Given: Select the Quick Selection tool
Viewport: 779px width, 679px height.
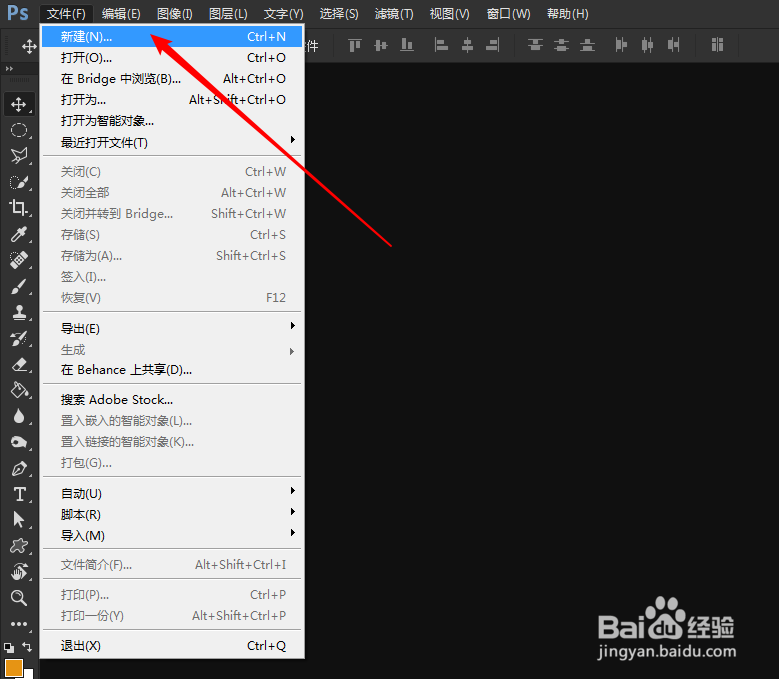Looking at the screenshot, I should (19, 182).
